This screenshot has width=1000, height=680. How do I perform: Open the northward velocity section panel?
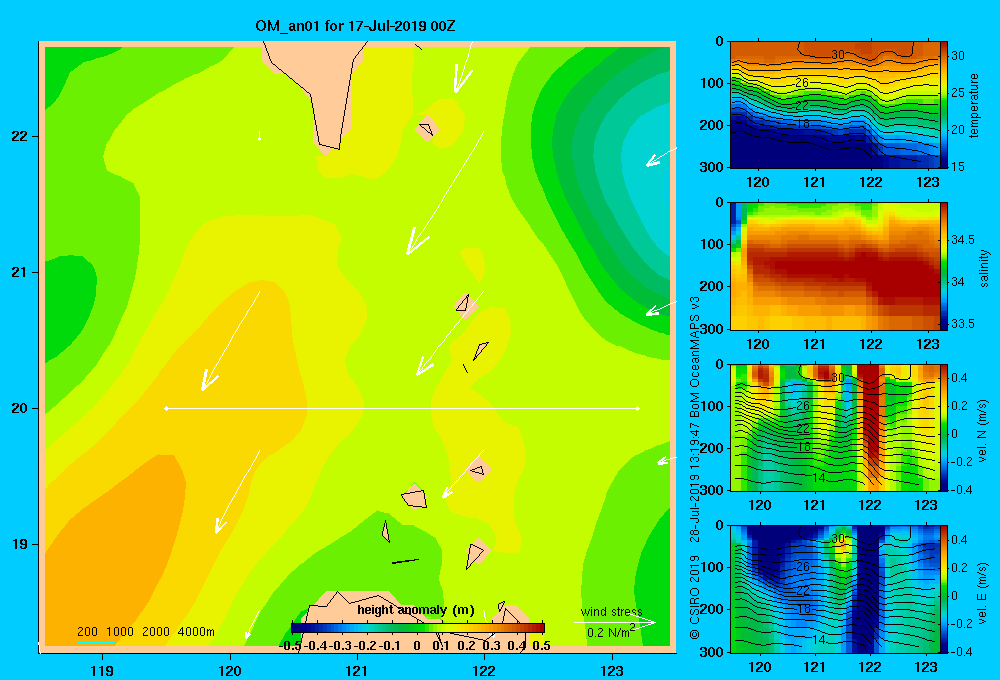[835, 427]
